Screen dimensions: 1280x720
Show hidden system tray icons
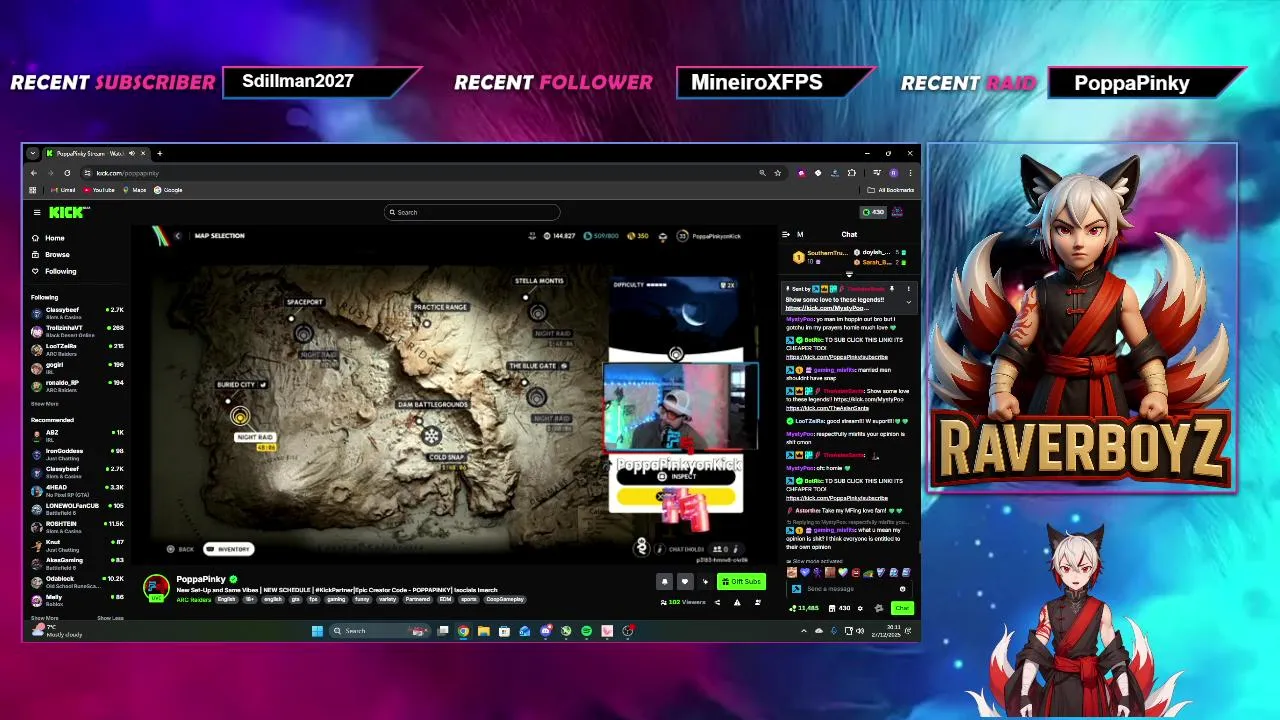pyautogui.click(x=804, y=631)
